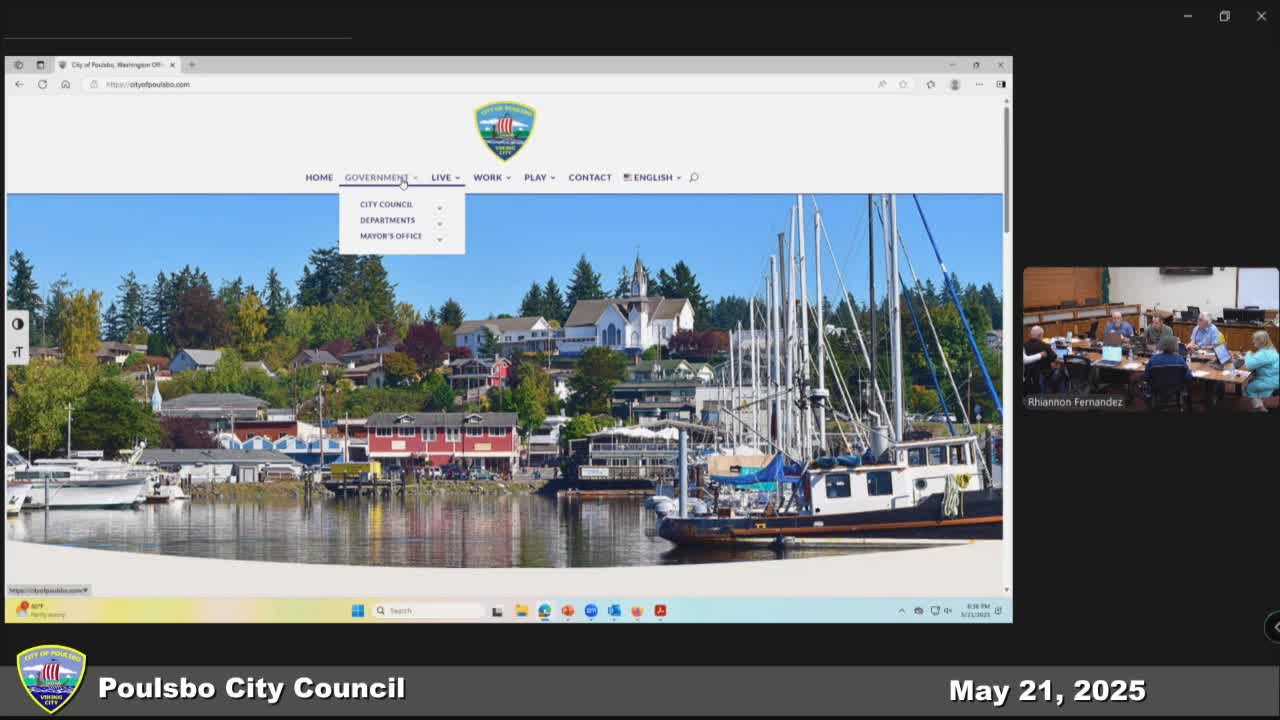Select Rhiannon Fernandez's video thumbnail
Screen dimensions: 1280x720
coord(1151,339)
